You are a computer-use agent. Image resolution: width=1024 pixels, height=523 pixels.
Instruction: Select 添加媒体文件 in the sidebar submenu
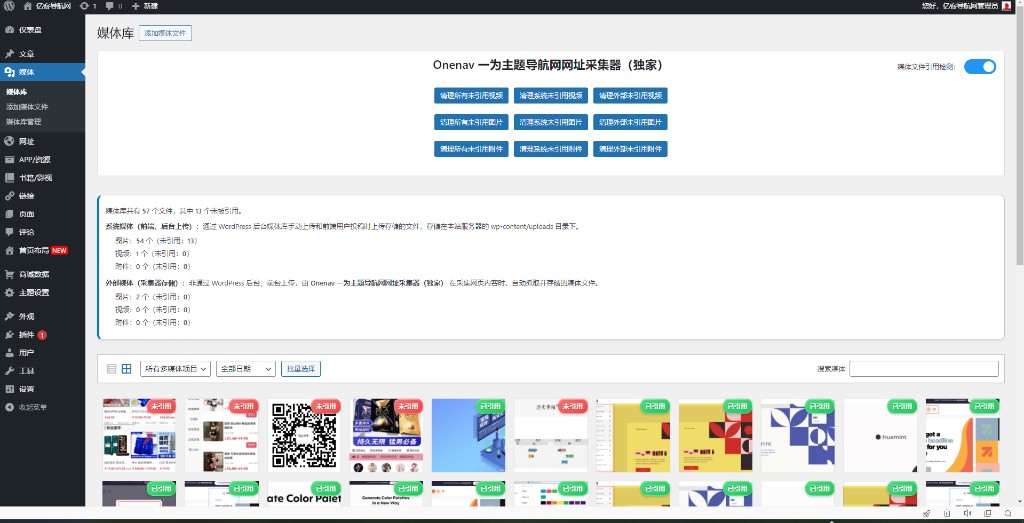pos(28,106)
